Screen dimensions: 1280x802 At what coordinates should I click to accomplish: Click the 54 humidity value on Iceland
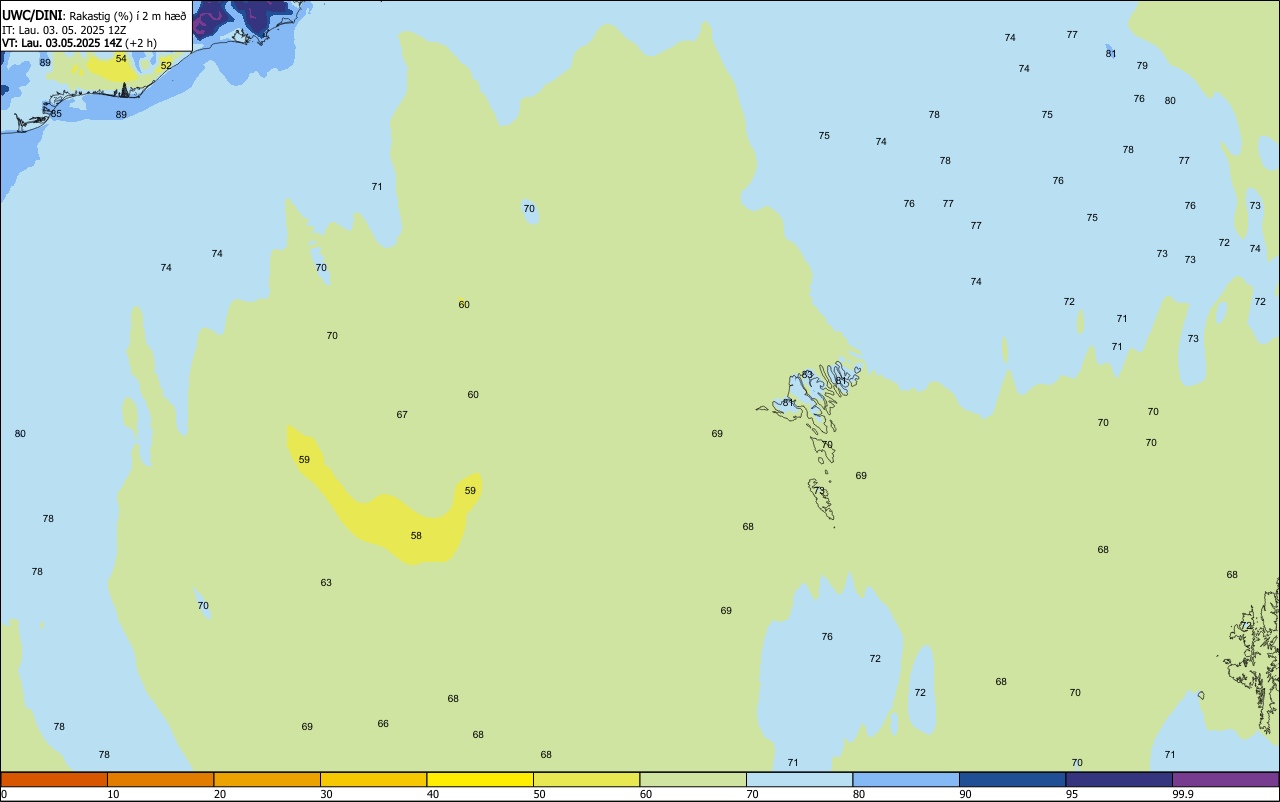(x=121, y=59)
